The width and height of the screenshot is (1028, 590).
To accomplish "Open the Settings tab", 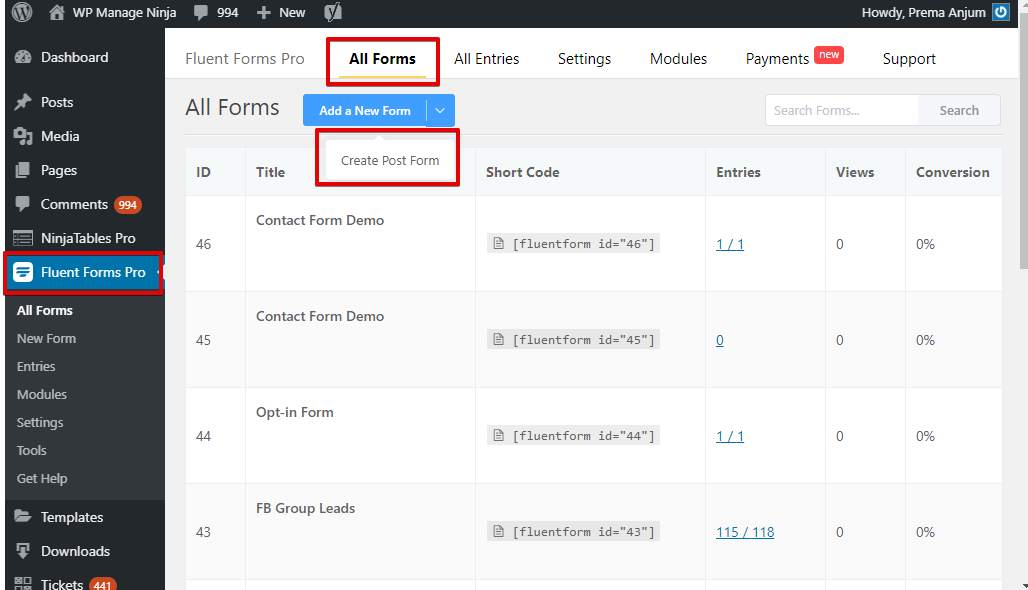I will 584,59.
